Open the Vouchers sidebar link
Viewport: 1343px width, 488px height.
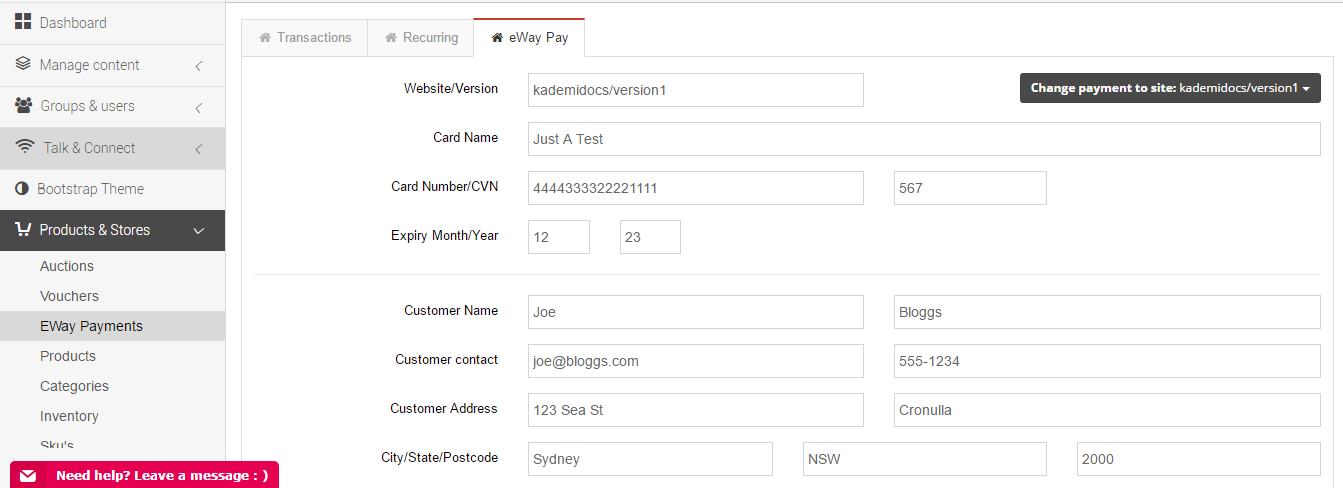click(x=69, y=296)
